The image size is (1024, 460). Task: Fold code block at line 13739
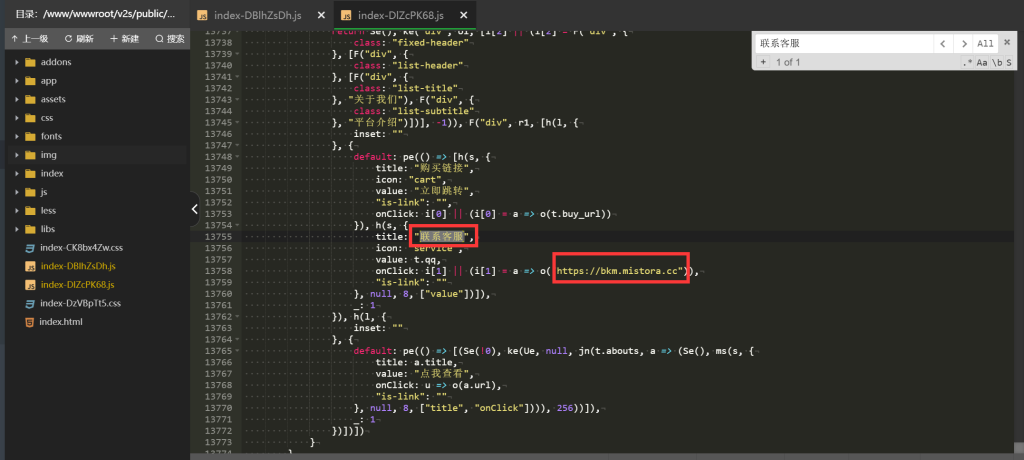tap(238, 54)
